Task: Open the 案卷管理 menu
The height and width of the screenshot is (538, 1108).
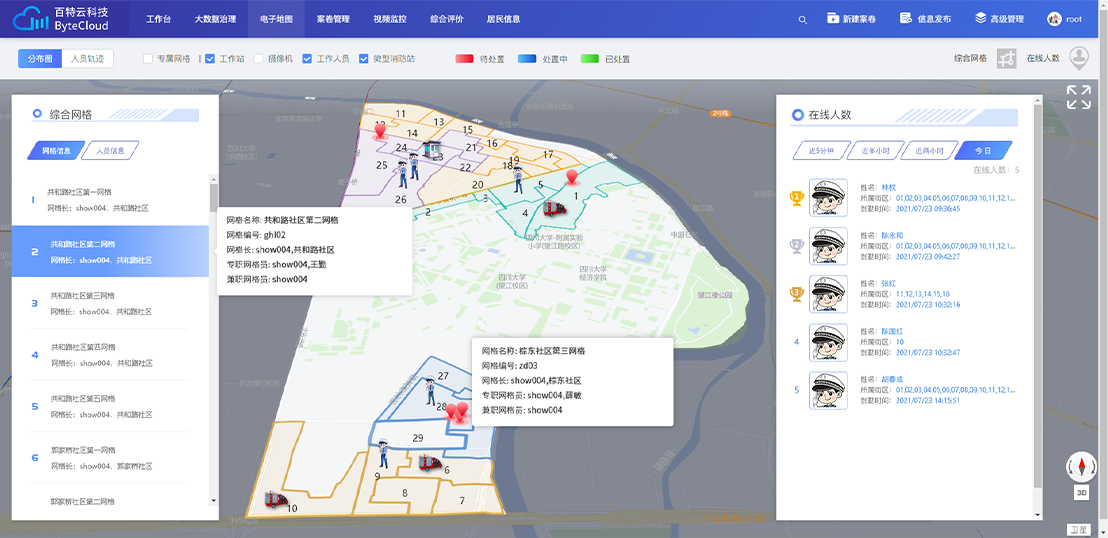Action: tap(333, 19)
